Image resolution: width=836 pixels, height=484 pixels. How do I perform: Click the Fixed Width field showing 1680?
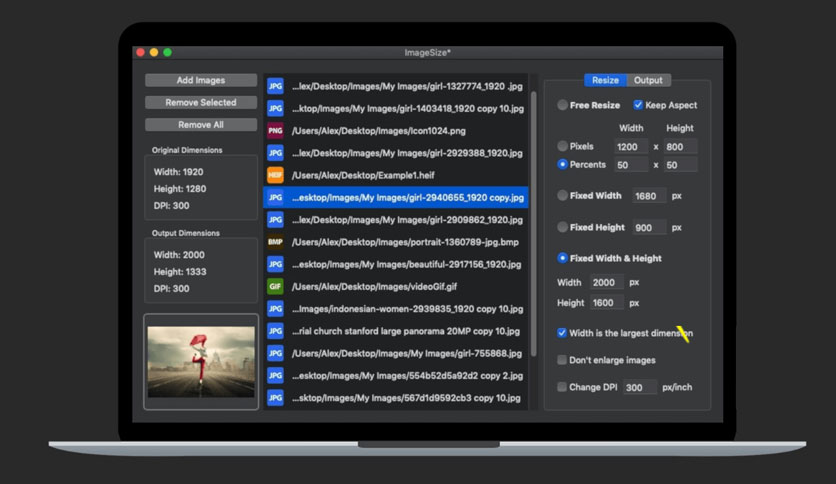click(x=649, y=196)
